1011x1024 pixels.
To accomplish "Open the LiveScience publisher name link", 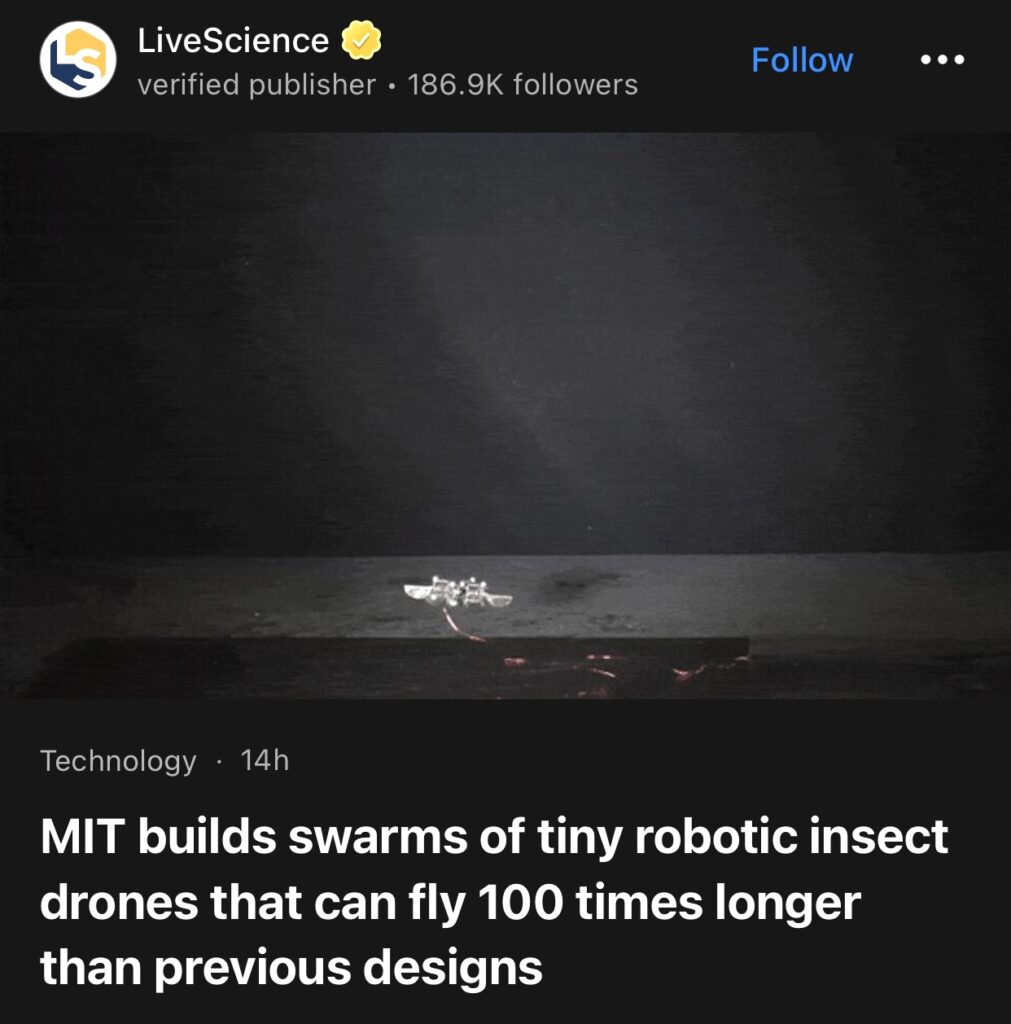I will pos(233,40).
